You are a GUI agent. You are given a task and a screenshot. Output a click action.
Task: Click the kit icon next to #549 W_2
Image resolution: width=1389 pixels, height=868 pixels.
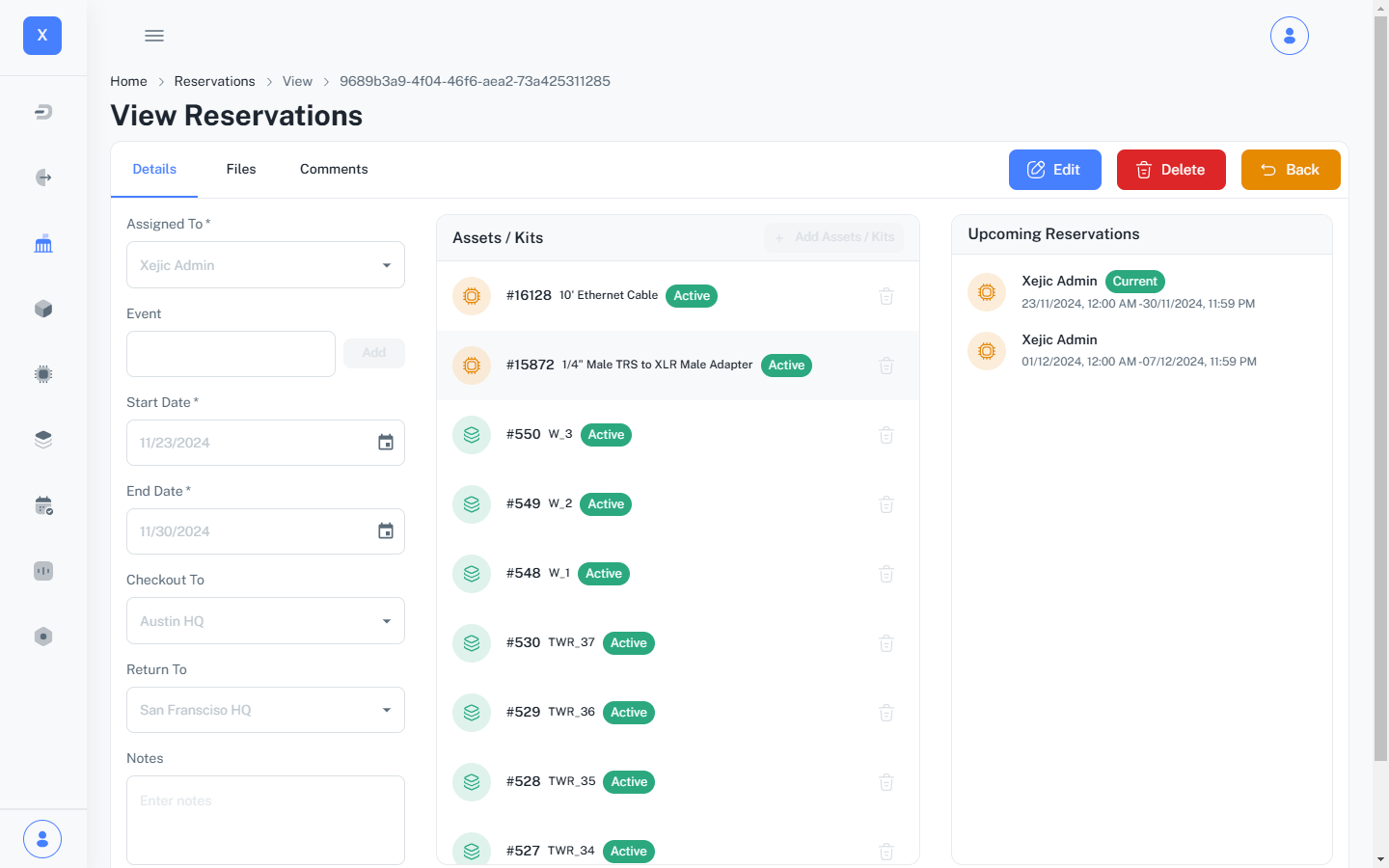(472, 504)
